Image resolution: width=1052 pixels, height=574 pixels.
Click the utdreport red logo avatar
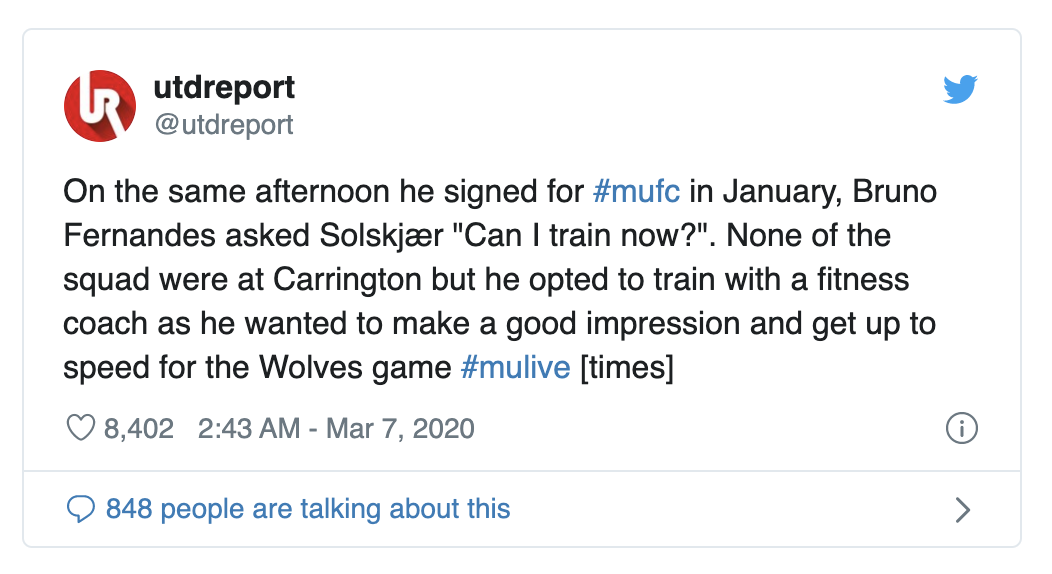coord(100,106)
